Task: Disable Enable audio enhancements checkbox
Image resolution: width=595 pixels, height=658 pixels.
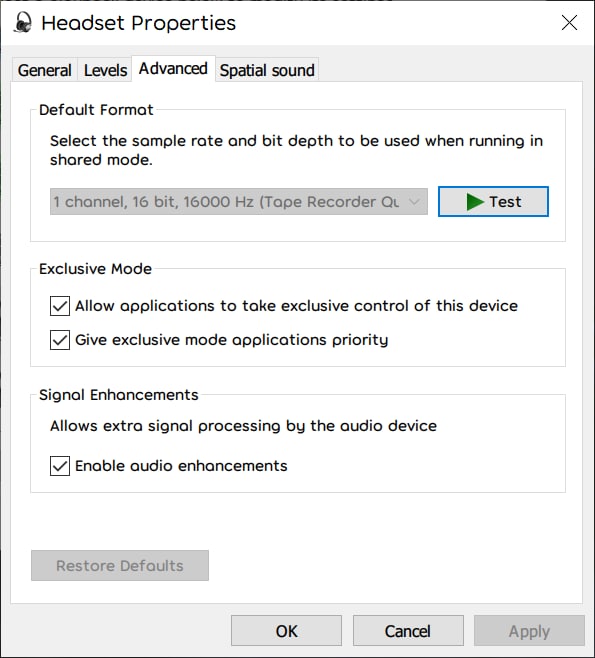Action: click(60, 466)
